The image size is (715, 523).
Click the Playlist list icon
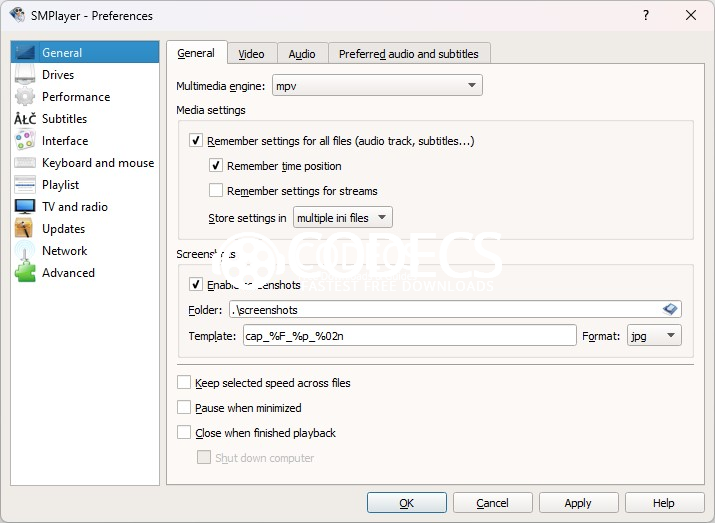click(x=25, y=184)
